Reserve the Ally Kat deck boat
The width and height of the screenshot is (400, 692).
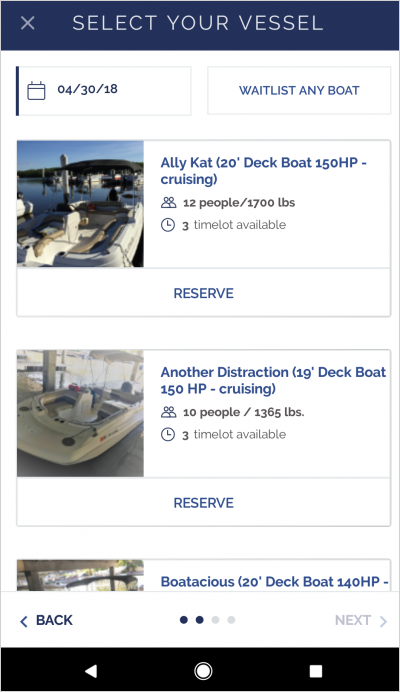[x=204, y=293]
